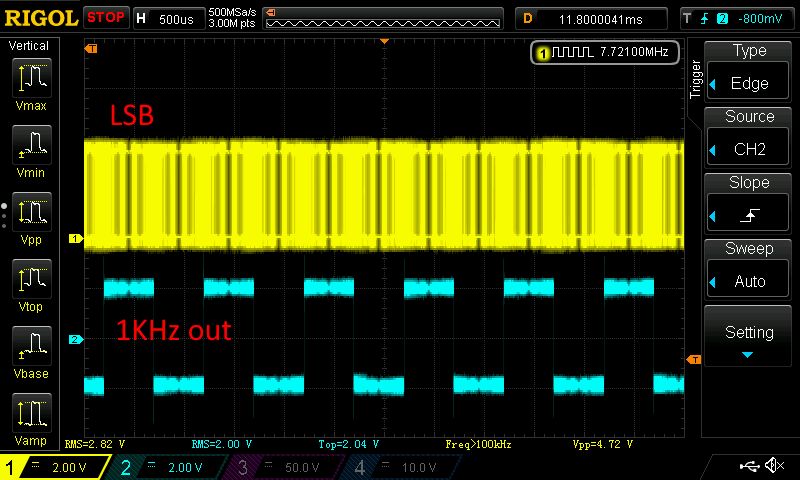The height and width of the screenshot is (480, 800).
Task: Click the rising edge icon in trigger status
Action: point(704,19)
